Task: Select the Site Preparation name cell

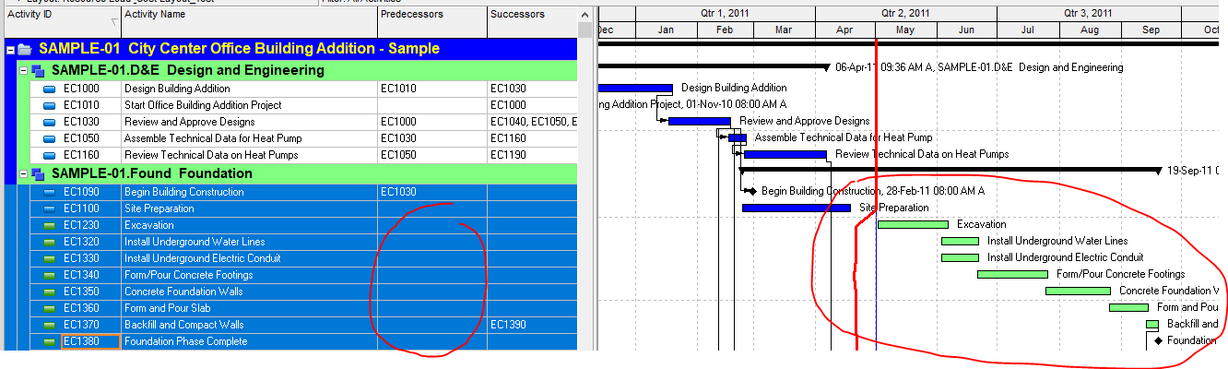Action: (x=249, y=208)
